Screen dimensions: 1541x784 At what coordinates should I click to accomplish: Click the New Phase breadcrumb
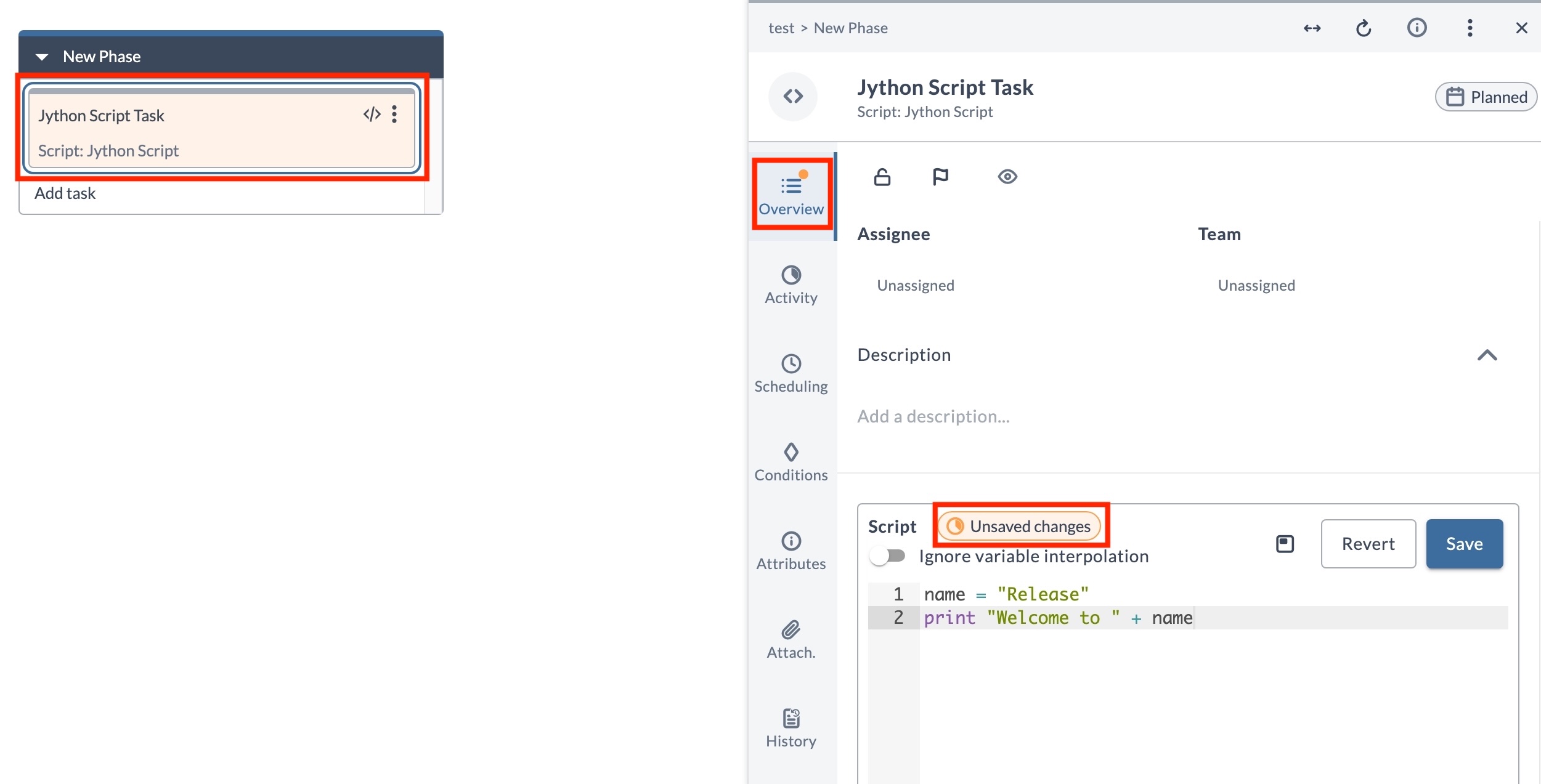coord(850,28)
